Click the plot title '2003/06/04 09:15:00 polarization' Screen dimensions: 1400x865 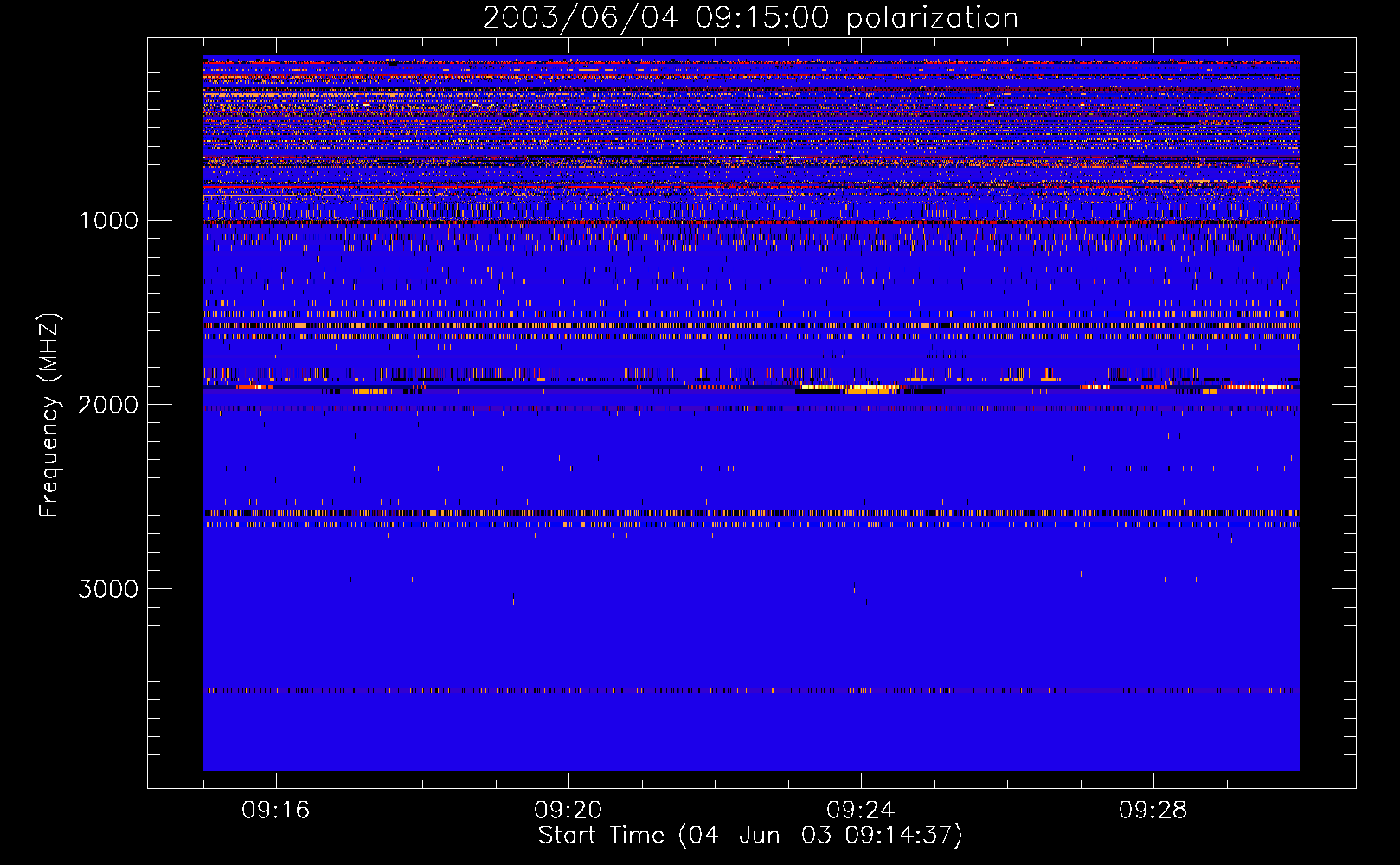coord(750,18)
